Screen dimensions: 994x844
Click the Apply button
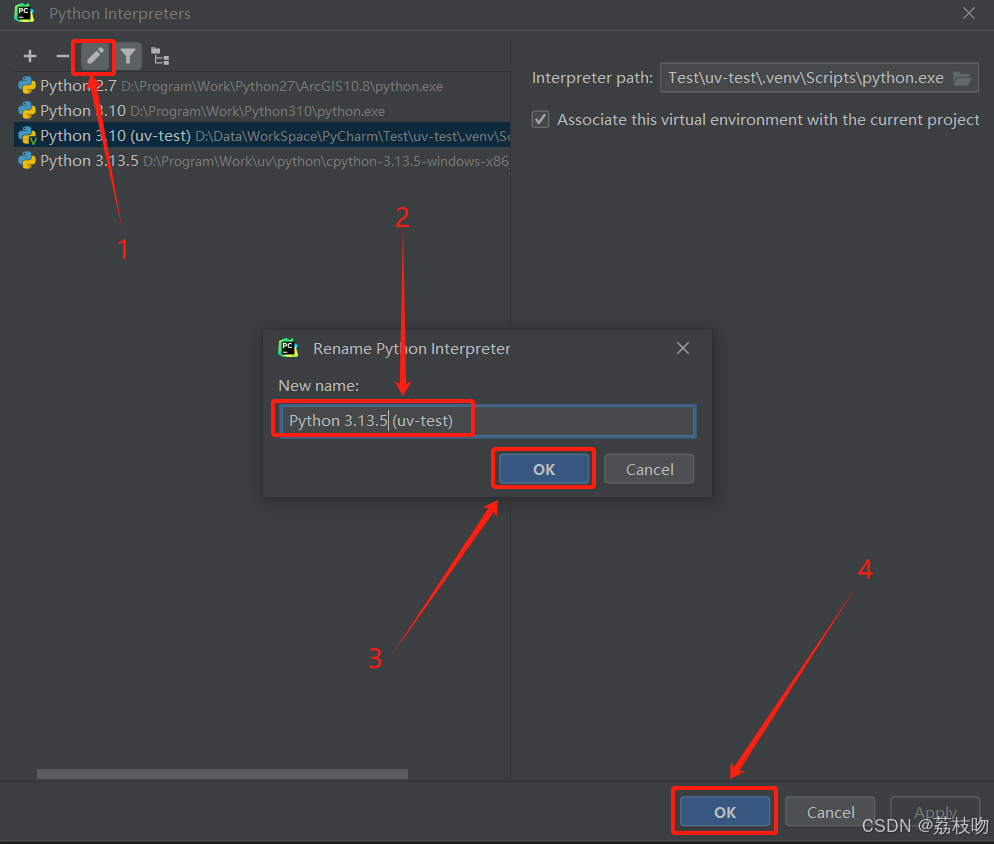[x=936, y=812]
